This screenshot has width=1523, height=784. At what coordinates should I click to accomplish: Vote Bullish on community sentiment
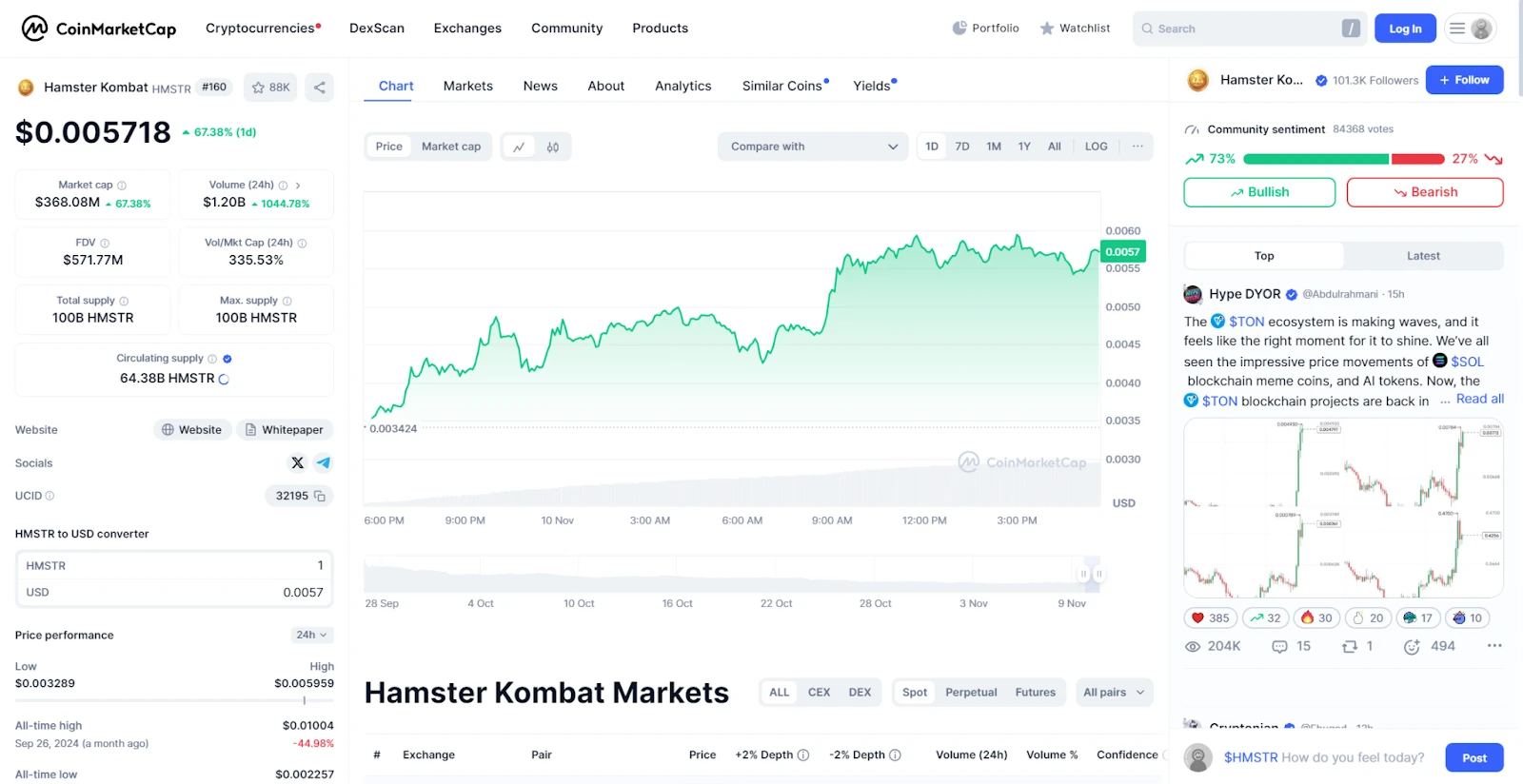click(x=1259, y=192)
